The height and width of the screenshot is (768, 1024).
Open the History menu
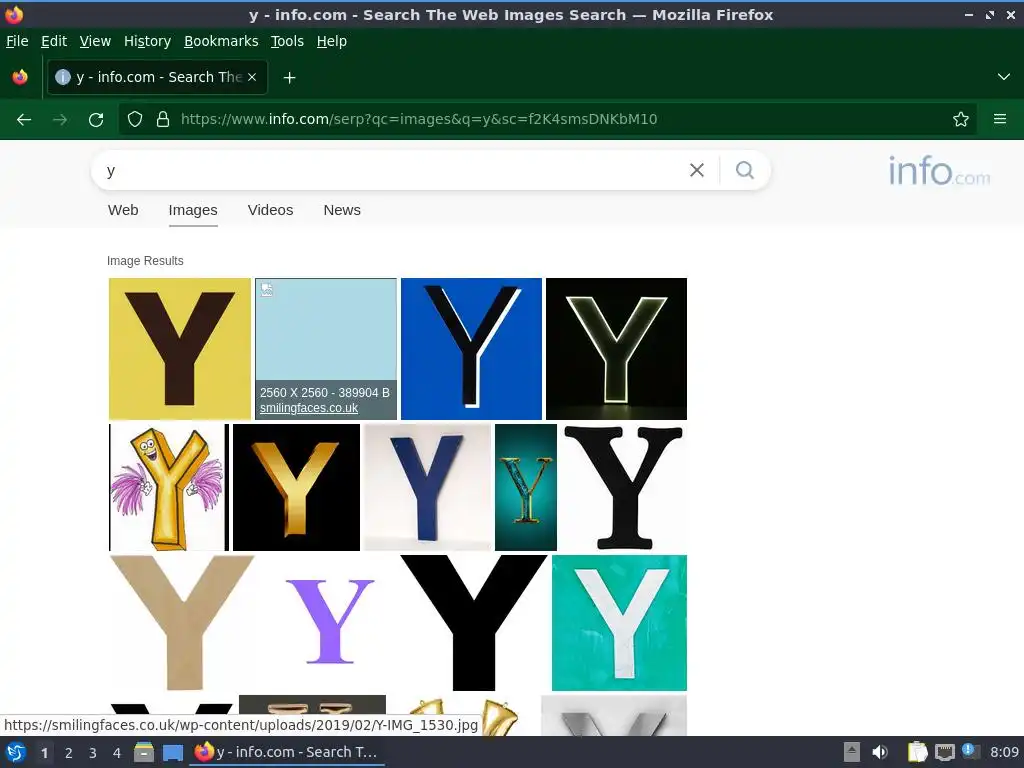pyautogui.click(x=147, y=41)
